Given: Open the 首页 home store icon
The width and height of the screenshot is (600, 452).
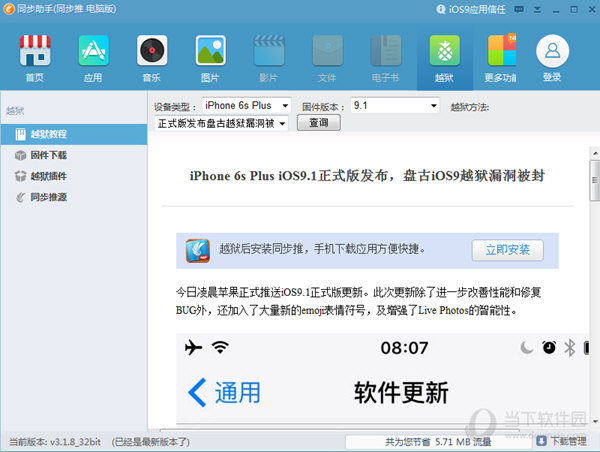Looking at the screenshot, I should [x=35, y=51].
